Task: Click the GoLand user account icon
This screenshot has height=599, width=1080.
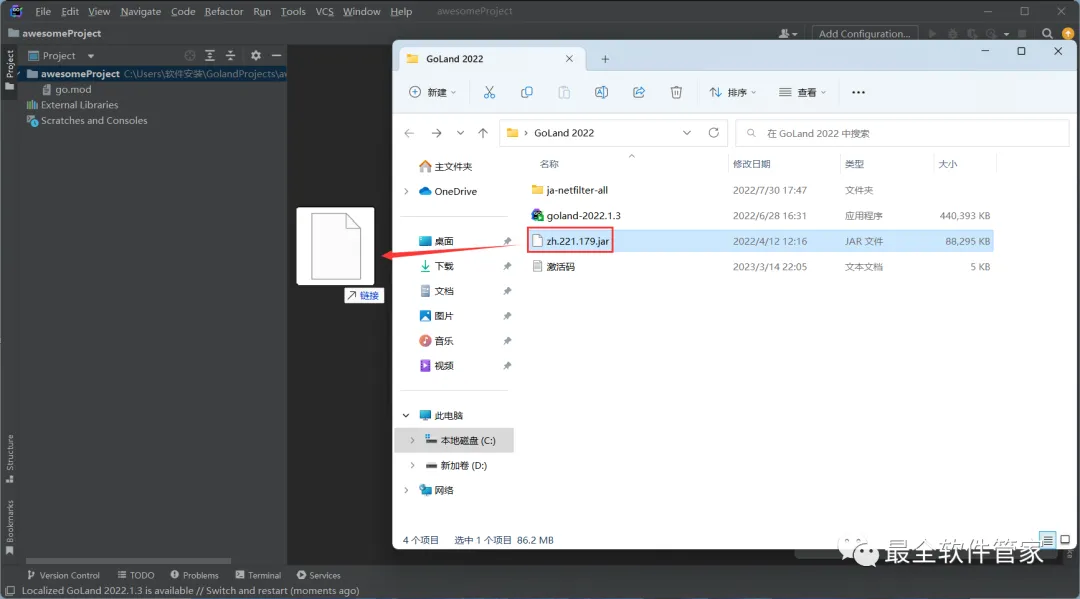Action: tap(787, 33)
